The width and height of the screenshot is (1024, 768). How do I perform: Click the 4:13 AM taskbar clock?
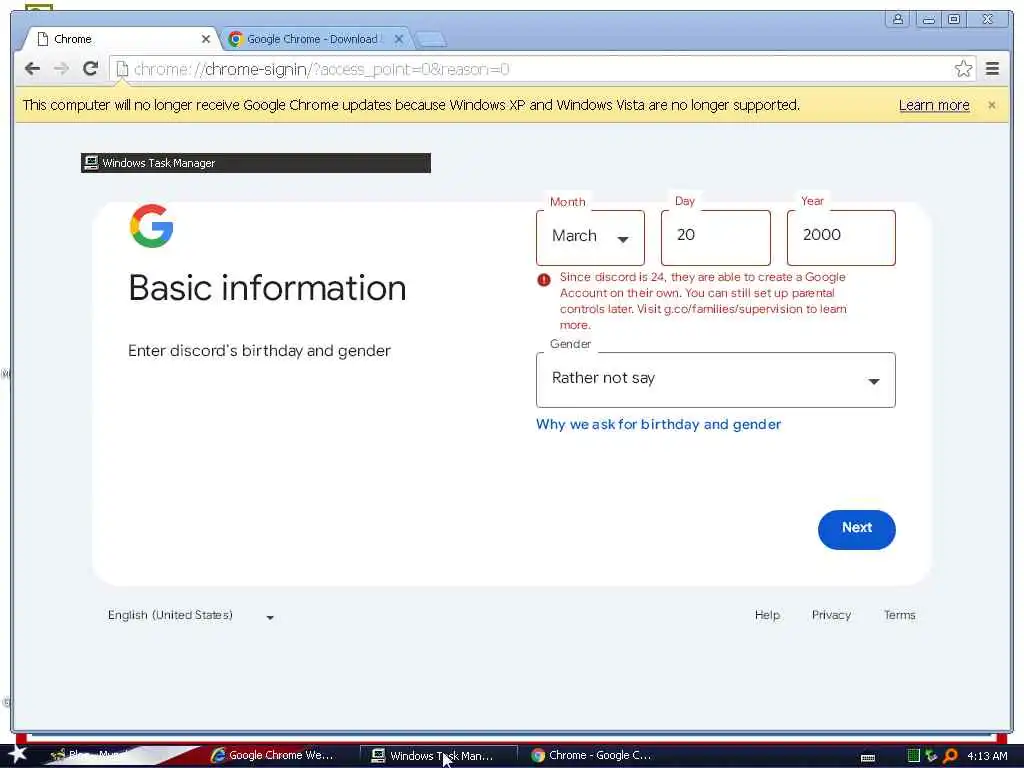tap(987, 756)
